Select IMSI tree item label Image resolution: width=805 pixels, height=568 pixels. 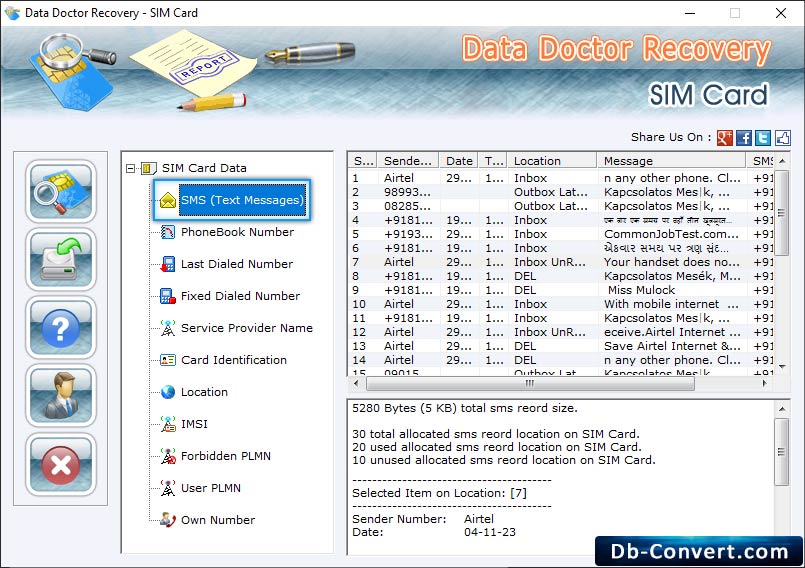coord(194,424)
